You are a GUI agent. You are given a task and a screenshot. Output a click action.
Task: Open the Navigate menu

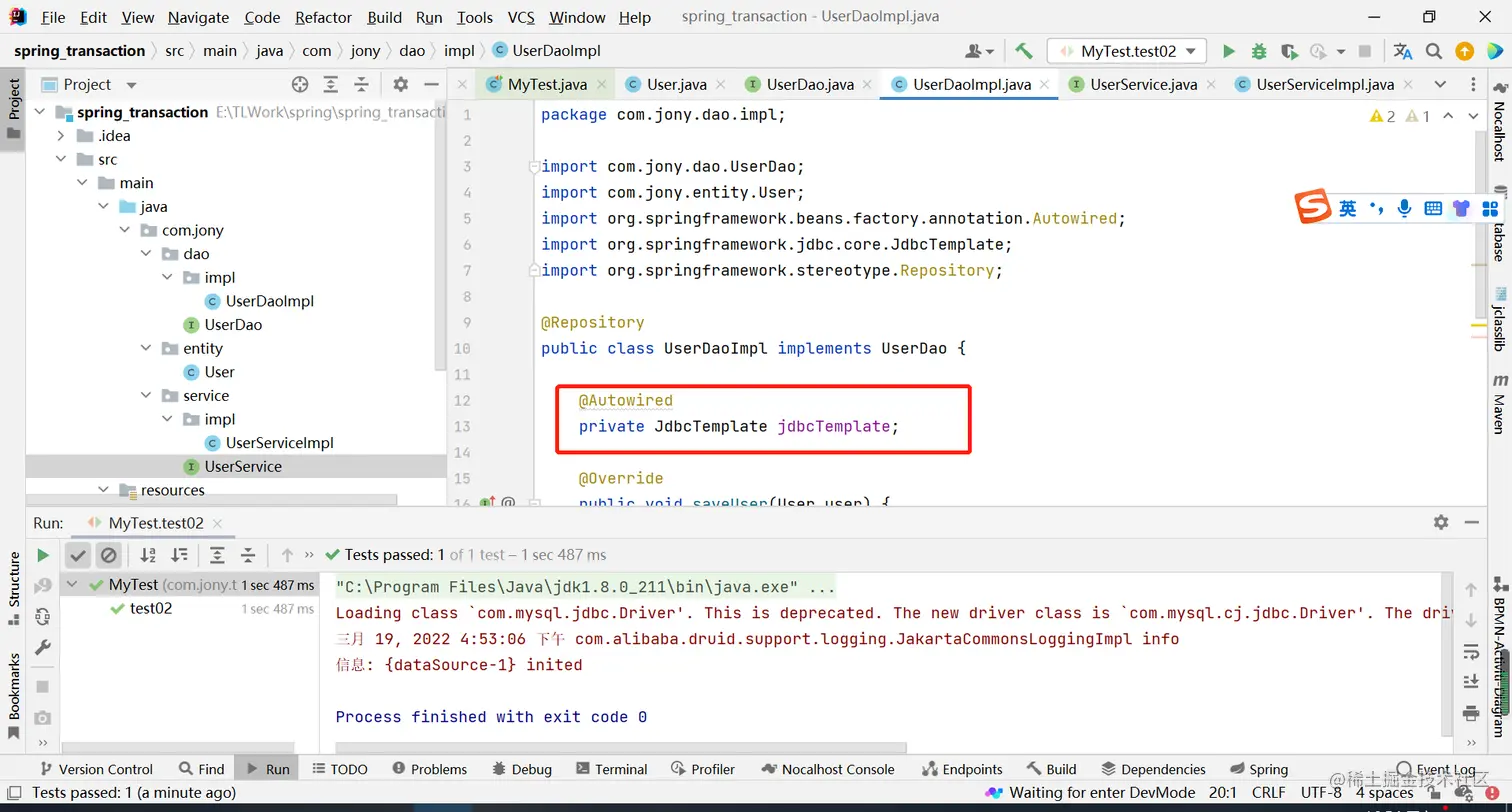click(x=198, y=17)
